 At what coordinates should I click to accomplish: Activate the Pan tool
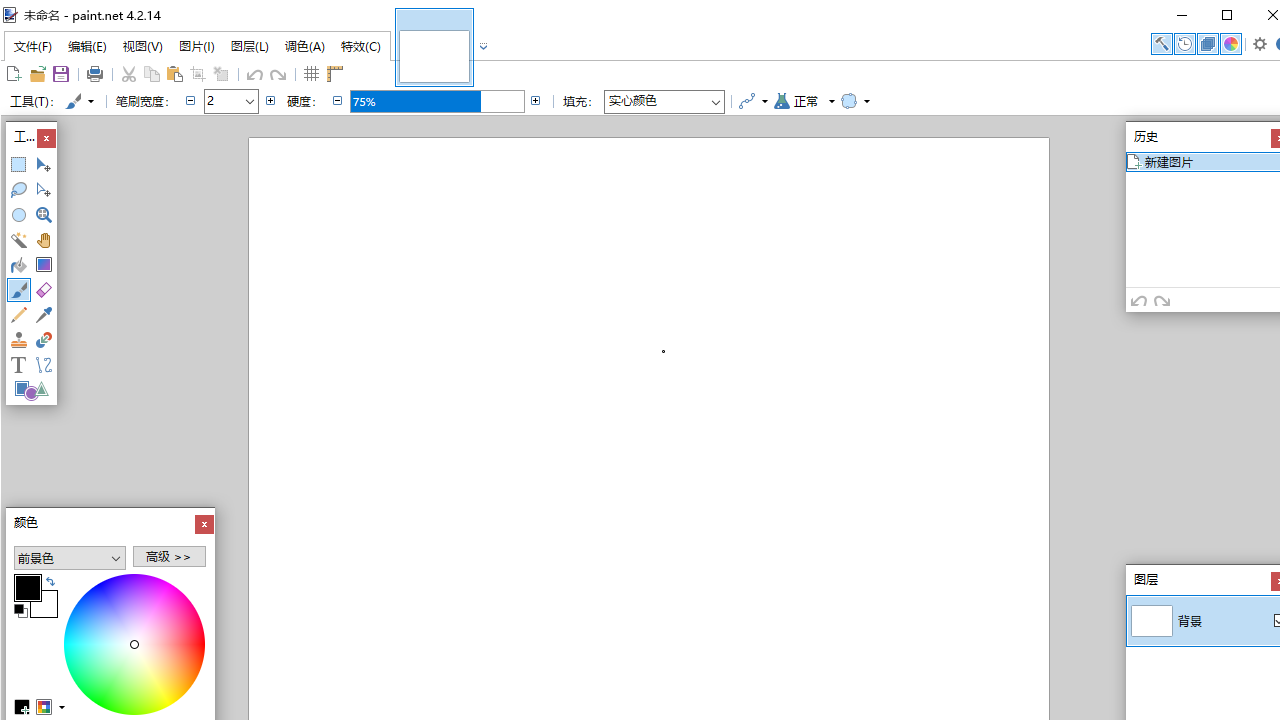tap(43, 240)
